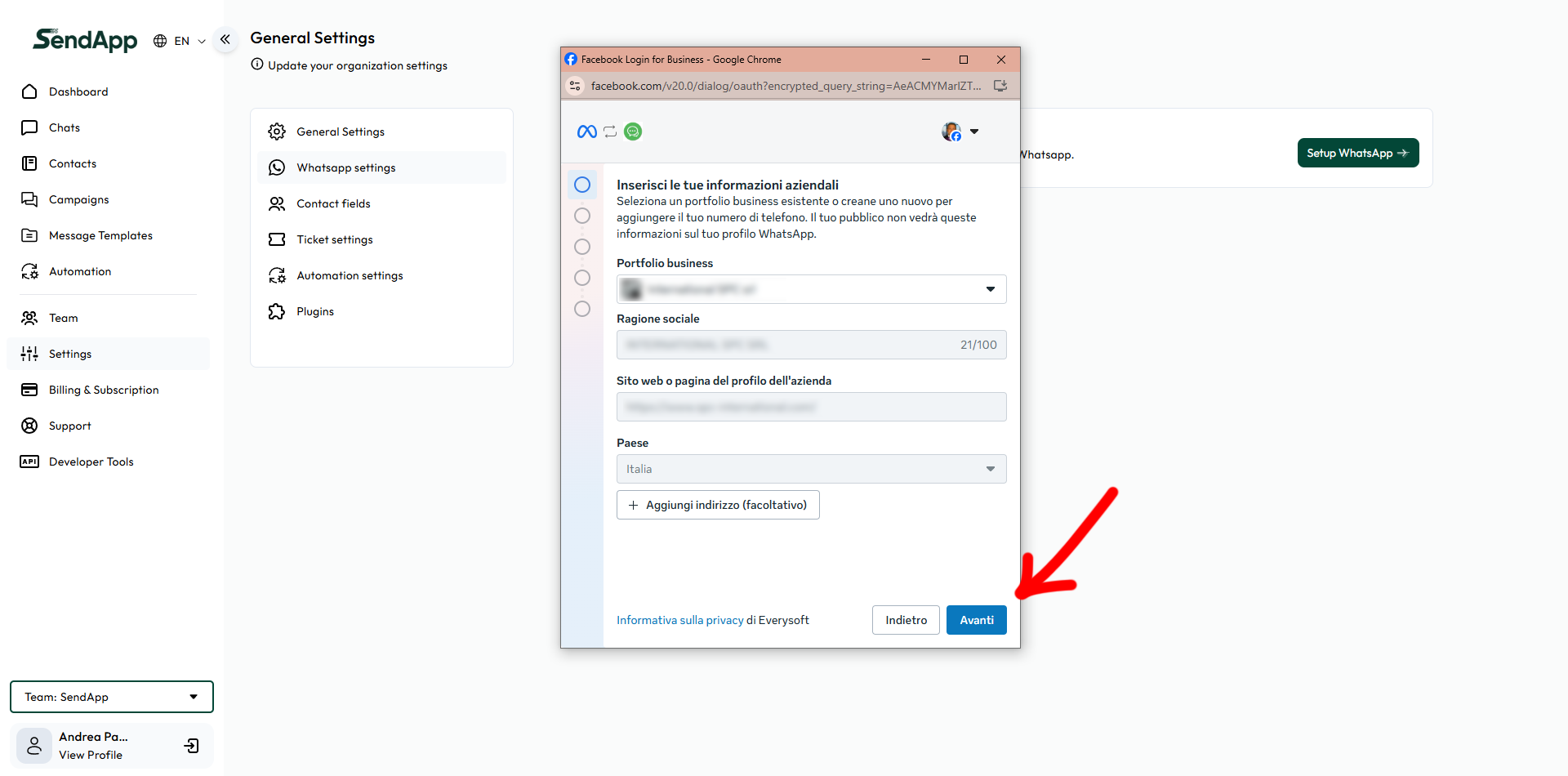
Task: Open the Paese Italia dropdown
Action: 812,469
